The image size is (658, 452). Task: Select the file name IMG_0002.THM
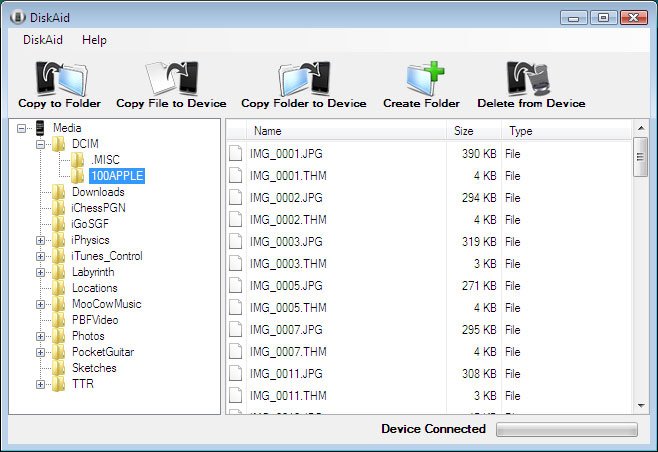[x=288, y=220]
